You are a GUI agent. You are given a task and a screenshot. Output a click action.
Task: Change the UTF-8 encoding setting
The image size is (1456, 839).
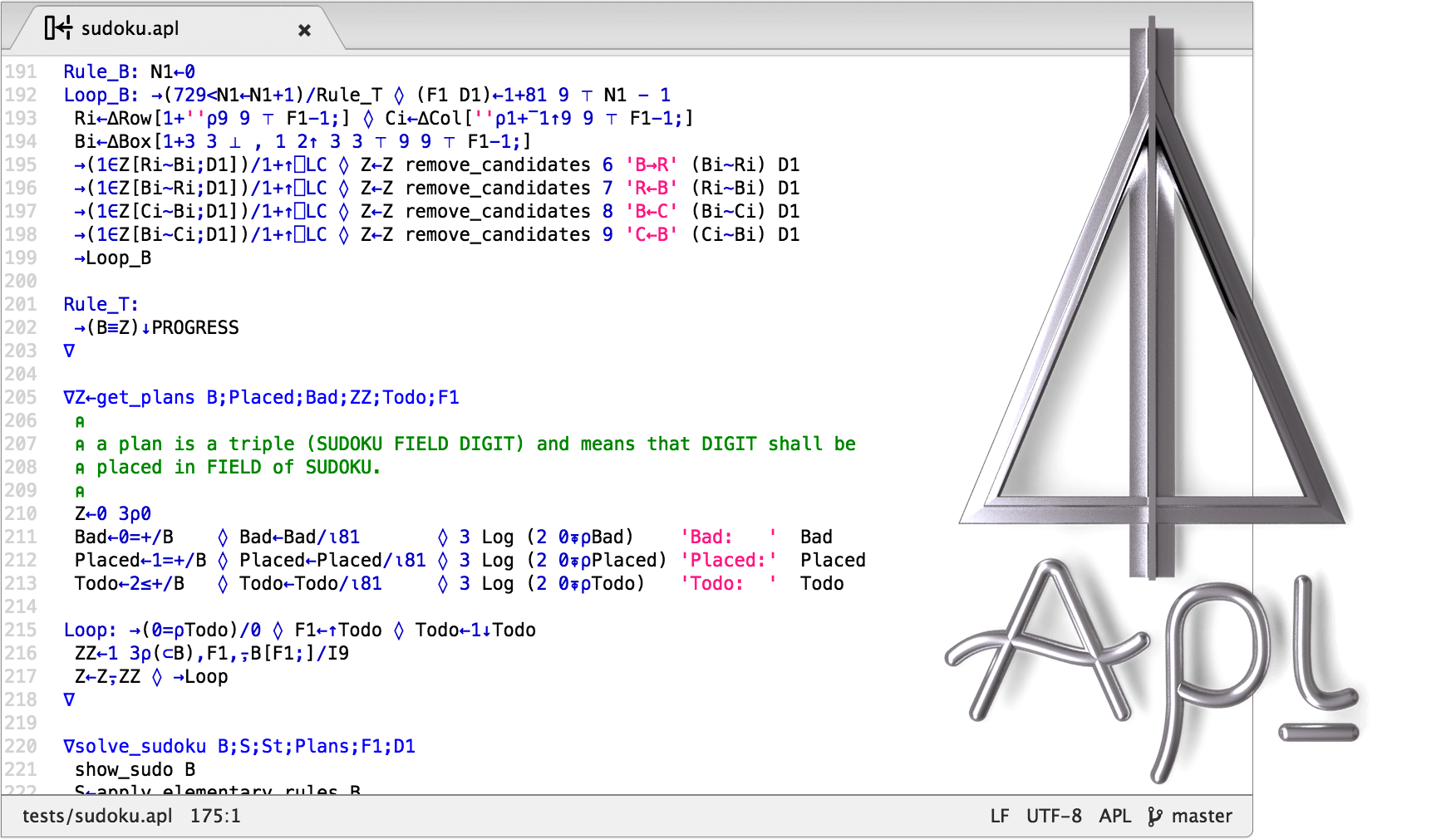pos(1054,816)
